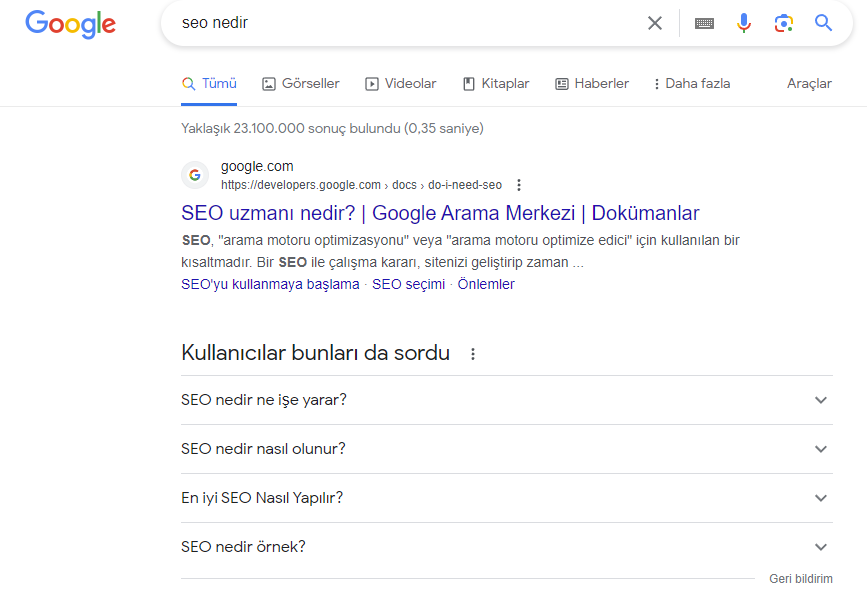
Task: Open the Araçlar tools button
Action: [x=809, y=84]
